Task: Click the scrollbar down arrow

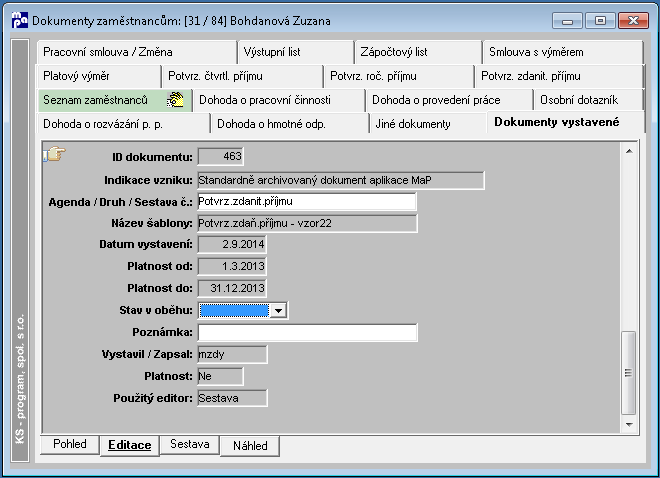Action: (629, 425)
